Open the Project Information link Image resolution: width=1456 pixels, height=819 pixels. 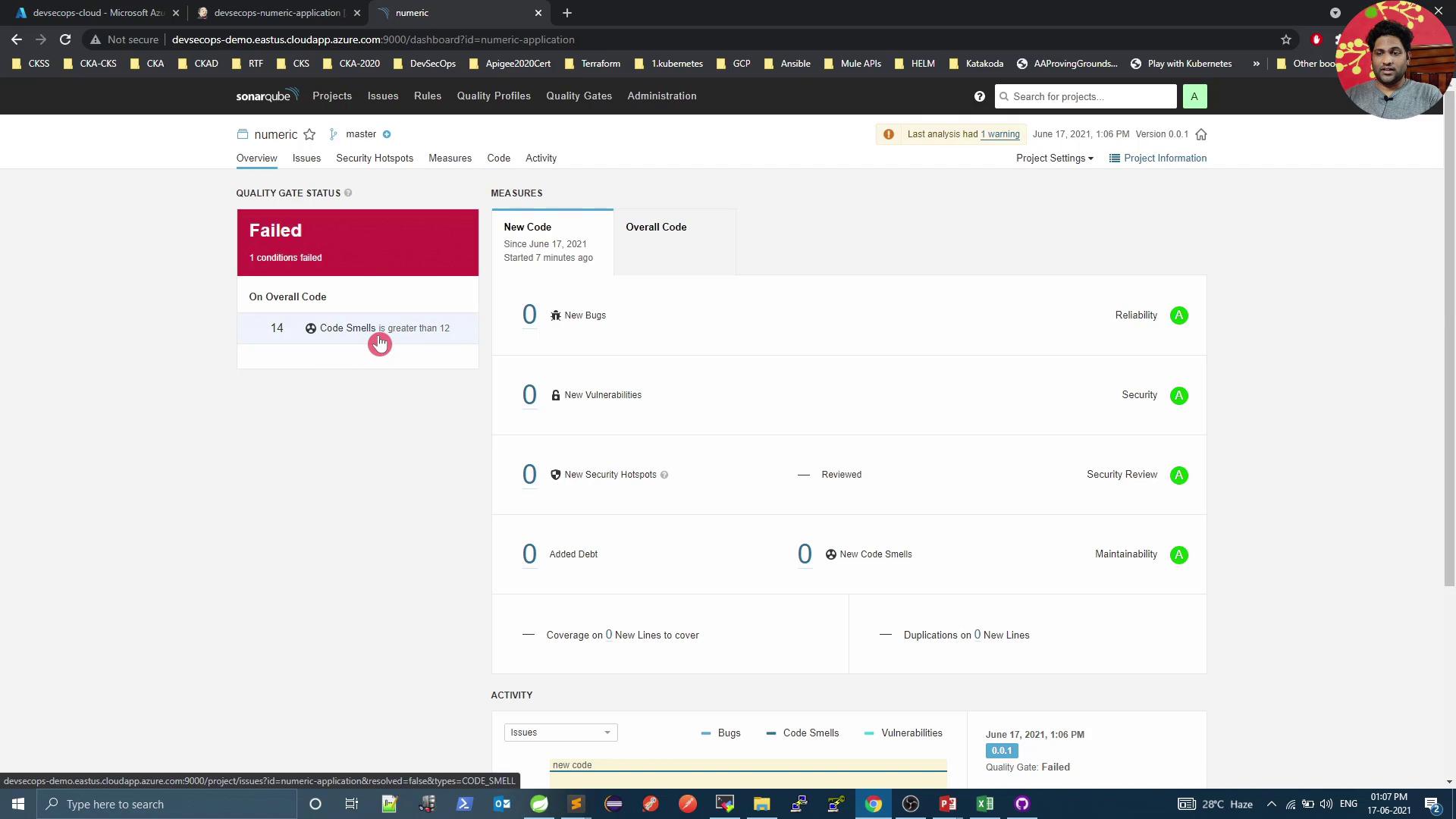(x=1158, y=158)
